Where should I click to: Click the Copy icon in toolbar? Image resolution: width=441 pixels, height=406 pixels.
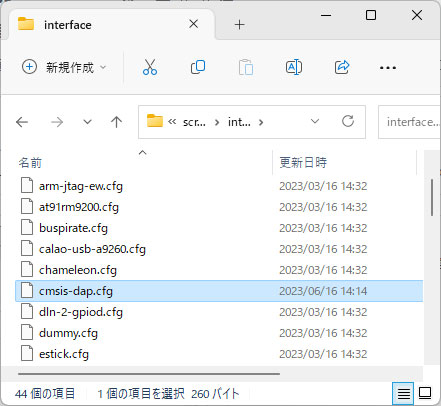point(198,67)
